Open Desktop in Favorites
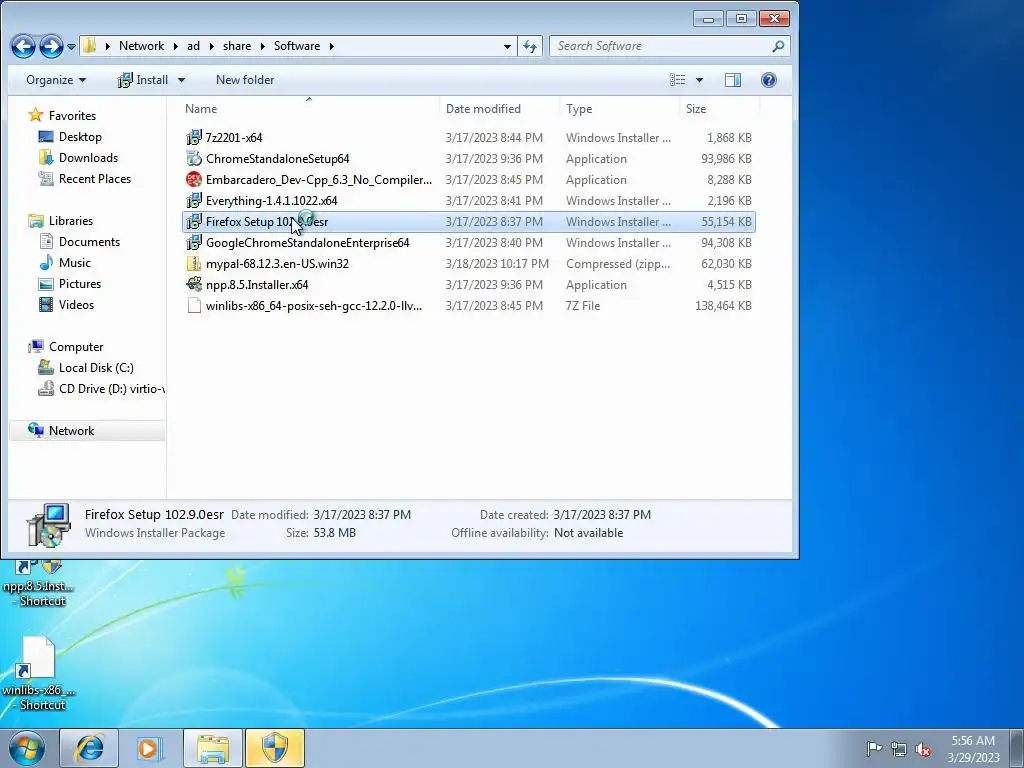Screen dimensions: 1024x768 click(80, 136)
